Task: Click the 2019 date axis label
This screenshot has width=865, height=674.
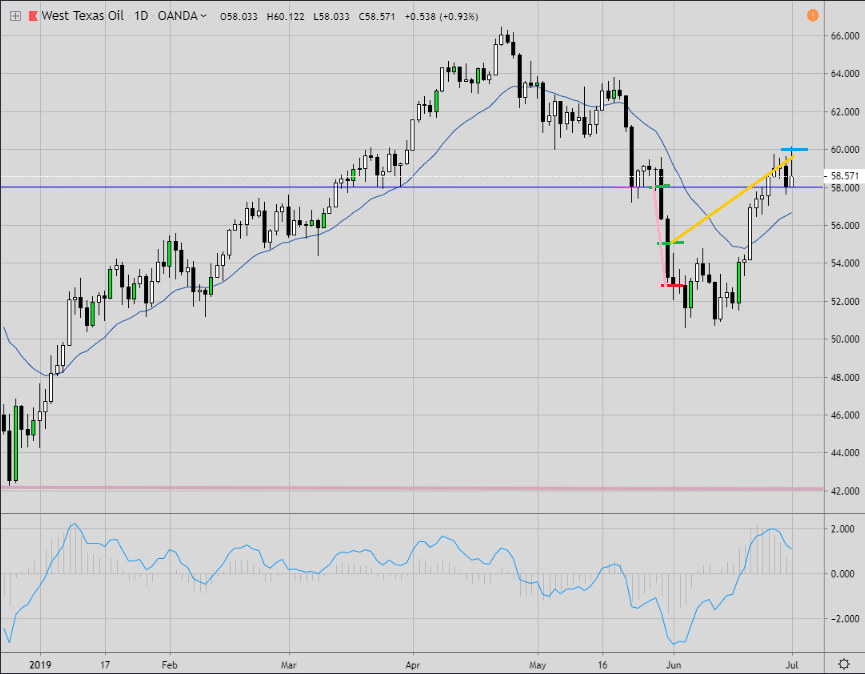Action: (40, 665)
